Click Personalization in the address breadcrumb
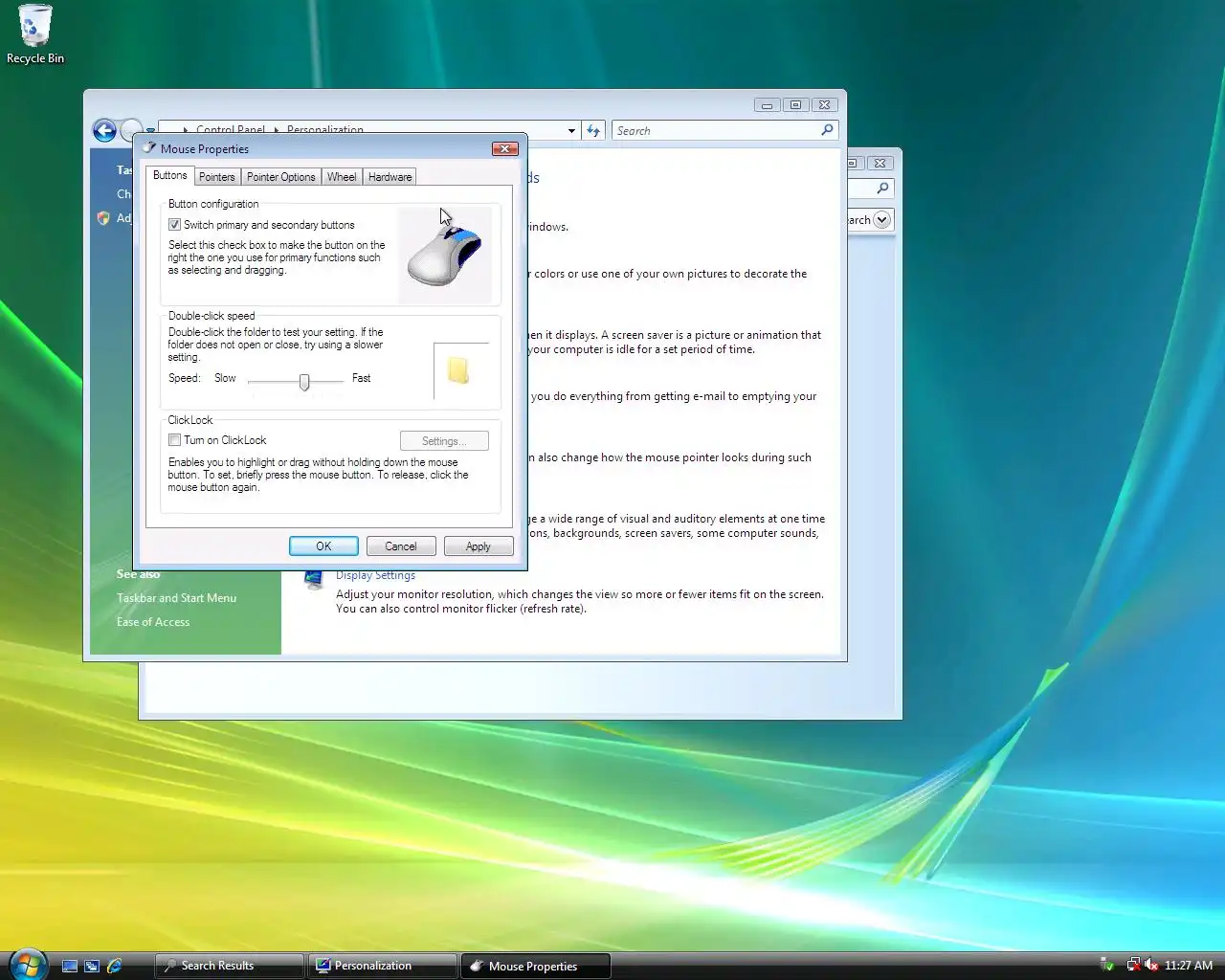1225x980 pixels. tap(325, 130)
